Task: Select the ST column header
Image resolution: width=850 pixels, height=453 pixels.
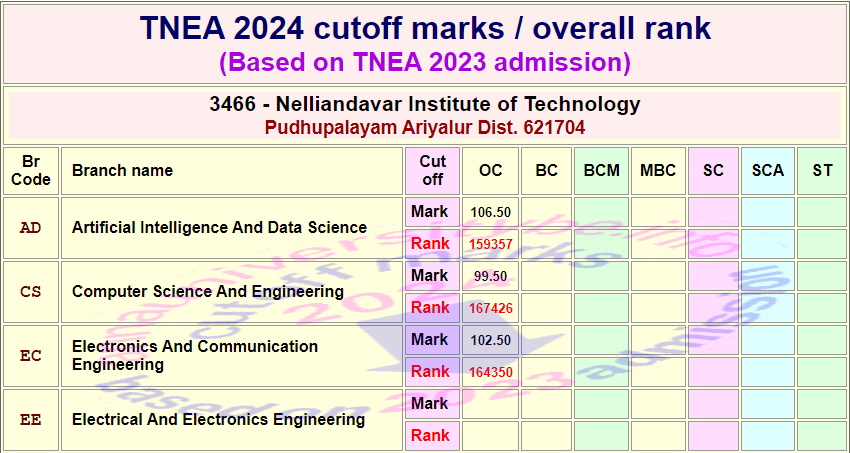Action: click(x=822, y=171)
